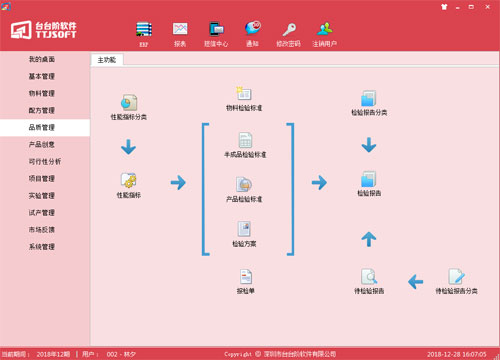Click user 002 - 林夕 in status bar
This screenshot has width=500, height=360.
121,354
